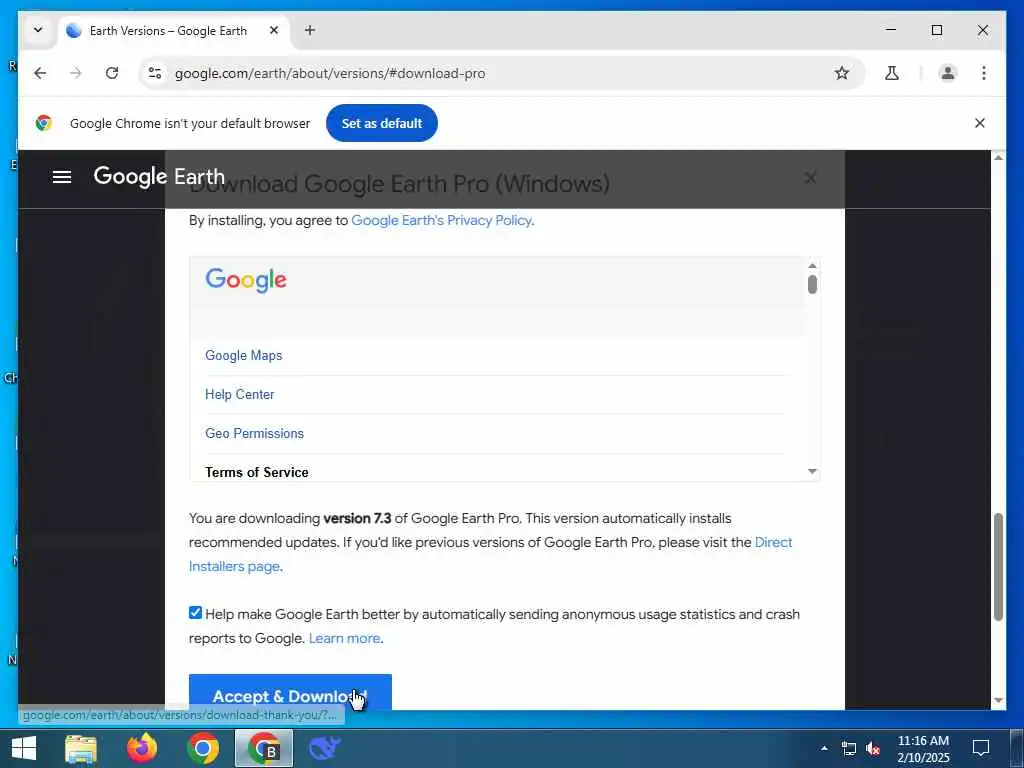Click the Google Earth logo
Viewport: 1024px width, 768px height.
point(159,176)
